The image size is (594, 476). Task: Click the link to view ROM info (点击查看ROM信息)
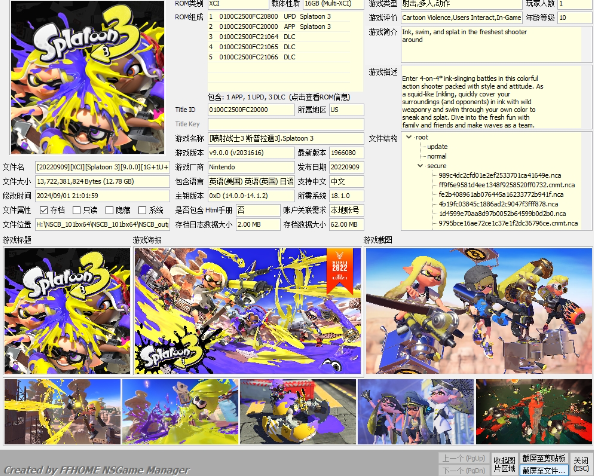[x=320, y=97]
